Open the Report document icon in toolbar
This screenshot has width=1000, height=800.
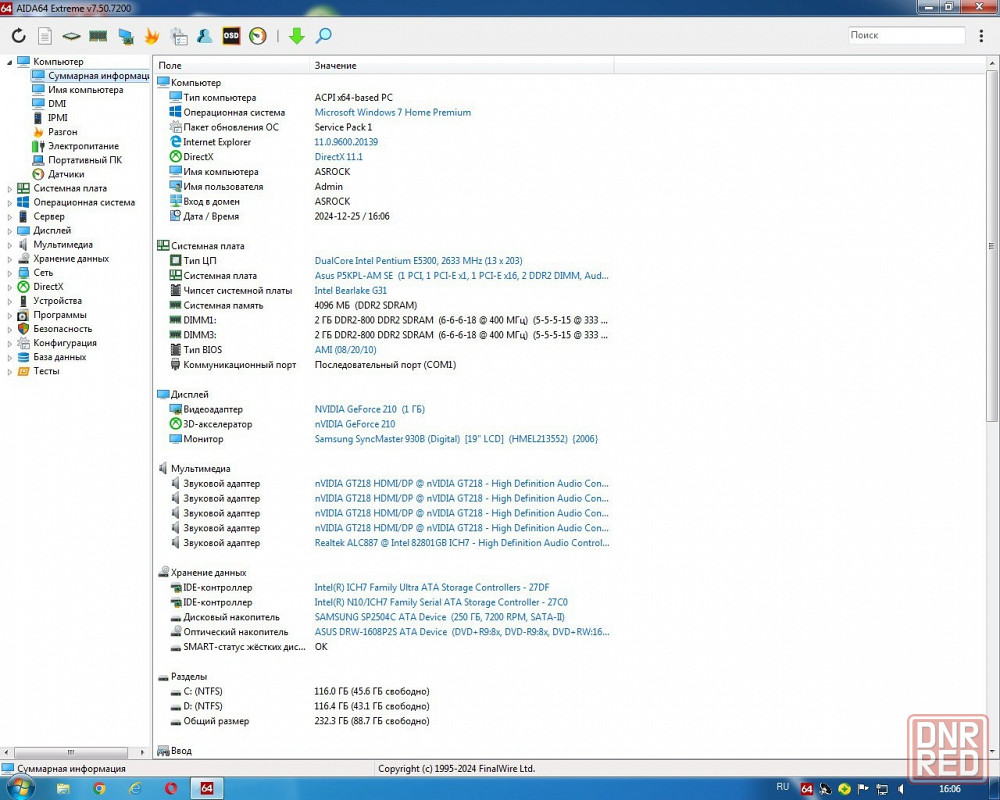pyautogui.click(x=45, y=36)
